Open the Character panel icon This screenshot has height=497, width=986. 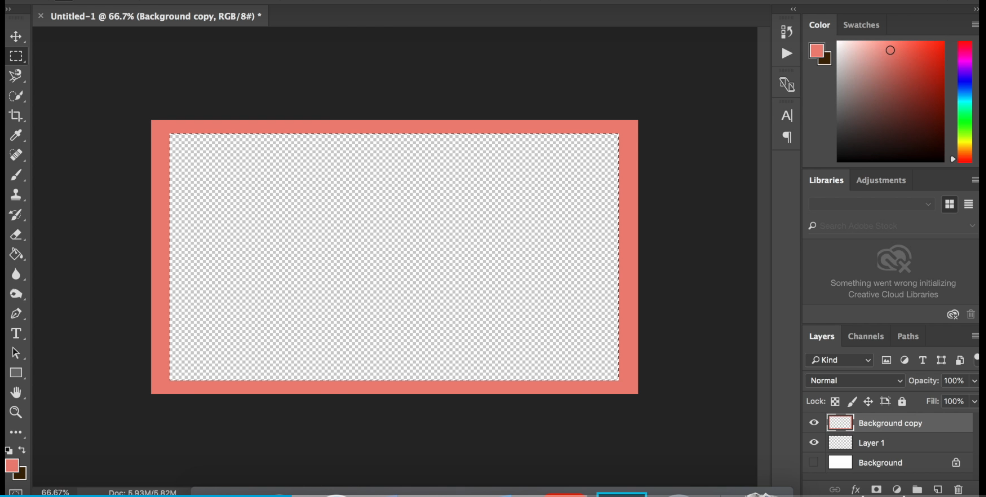coord(787,115)
